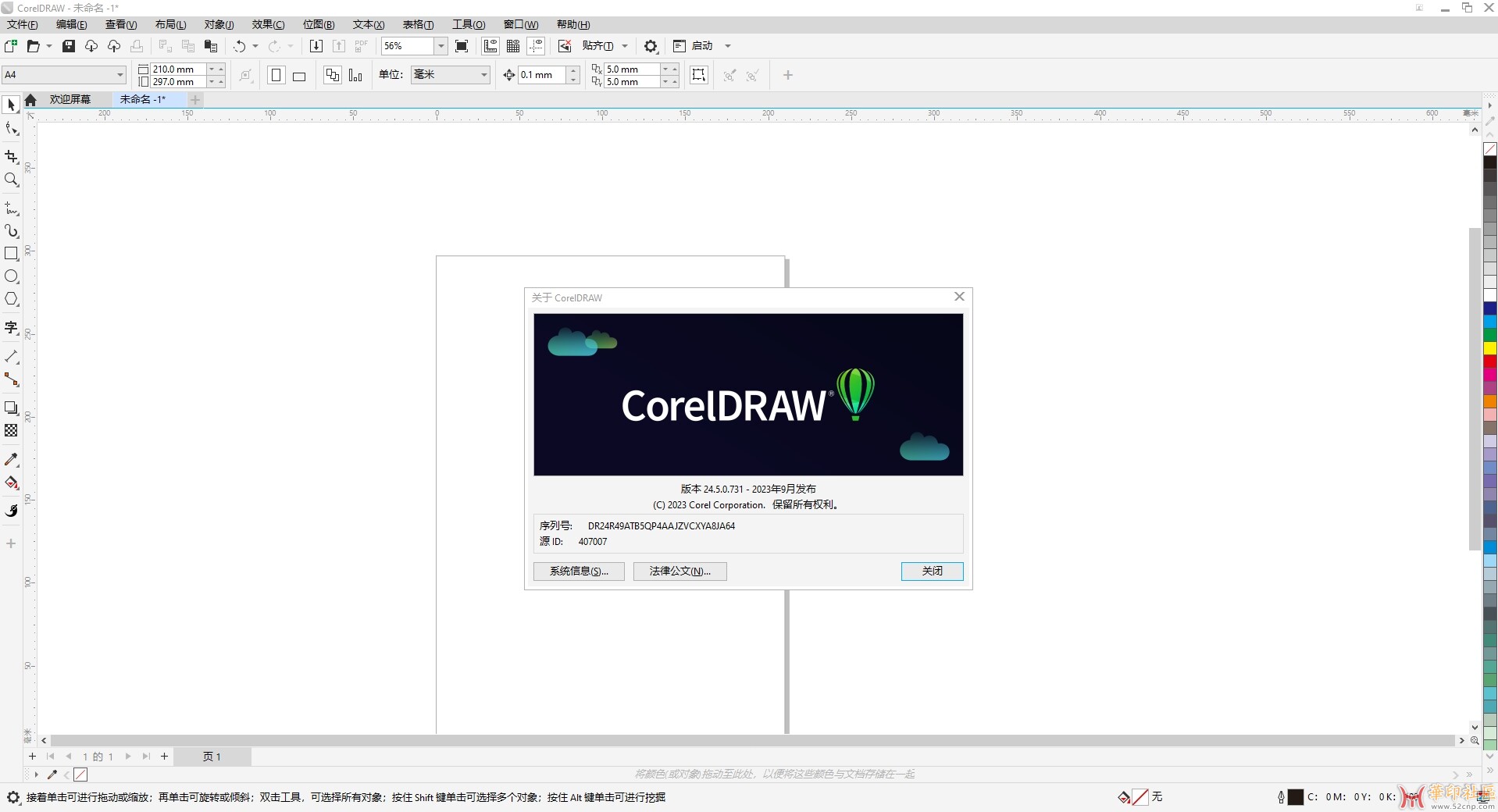The image size is (1498, 812).
Task: Click 系统信息 button in About dialog
Action: click(x=579, y=571)
